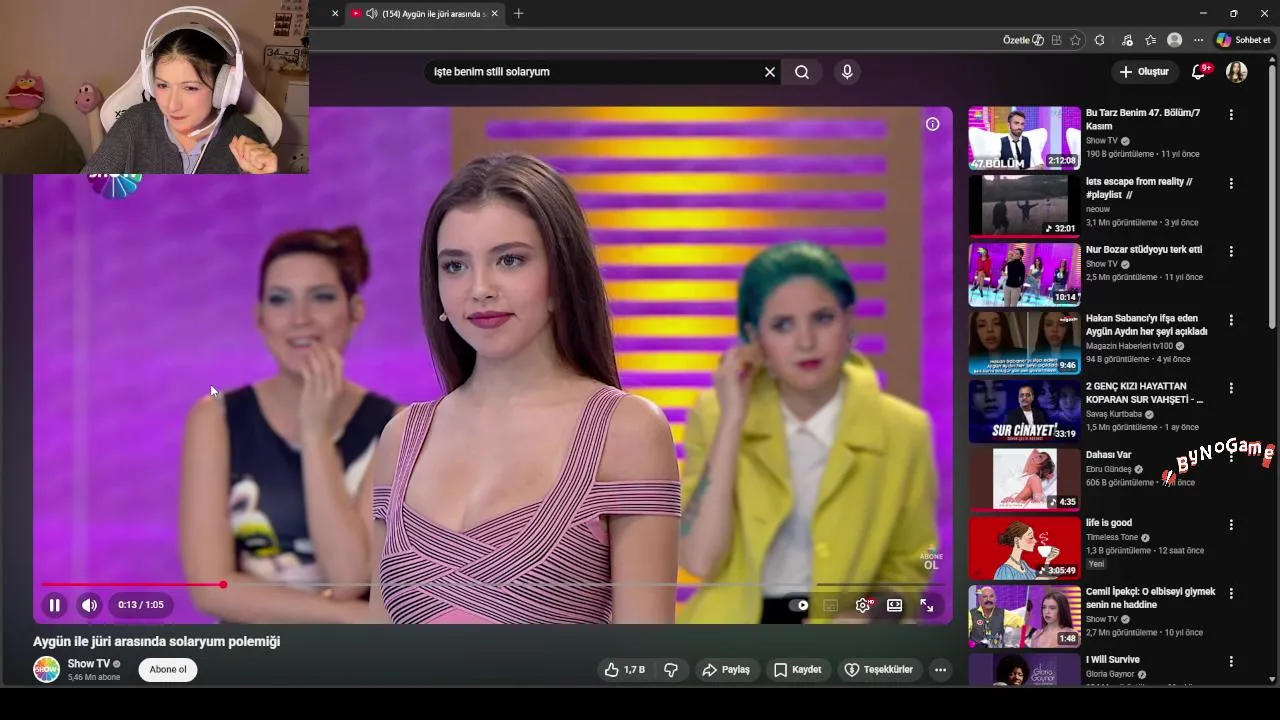Mute the video with the speaker icon
This screenshot has height=720, width=1280.
90,605
